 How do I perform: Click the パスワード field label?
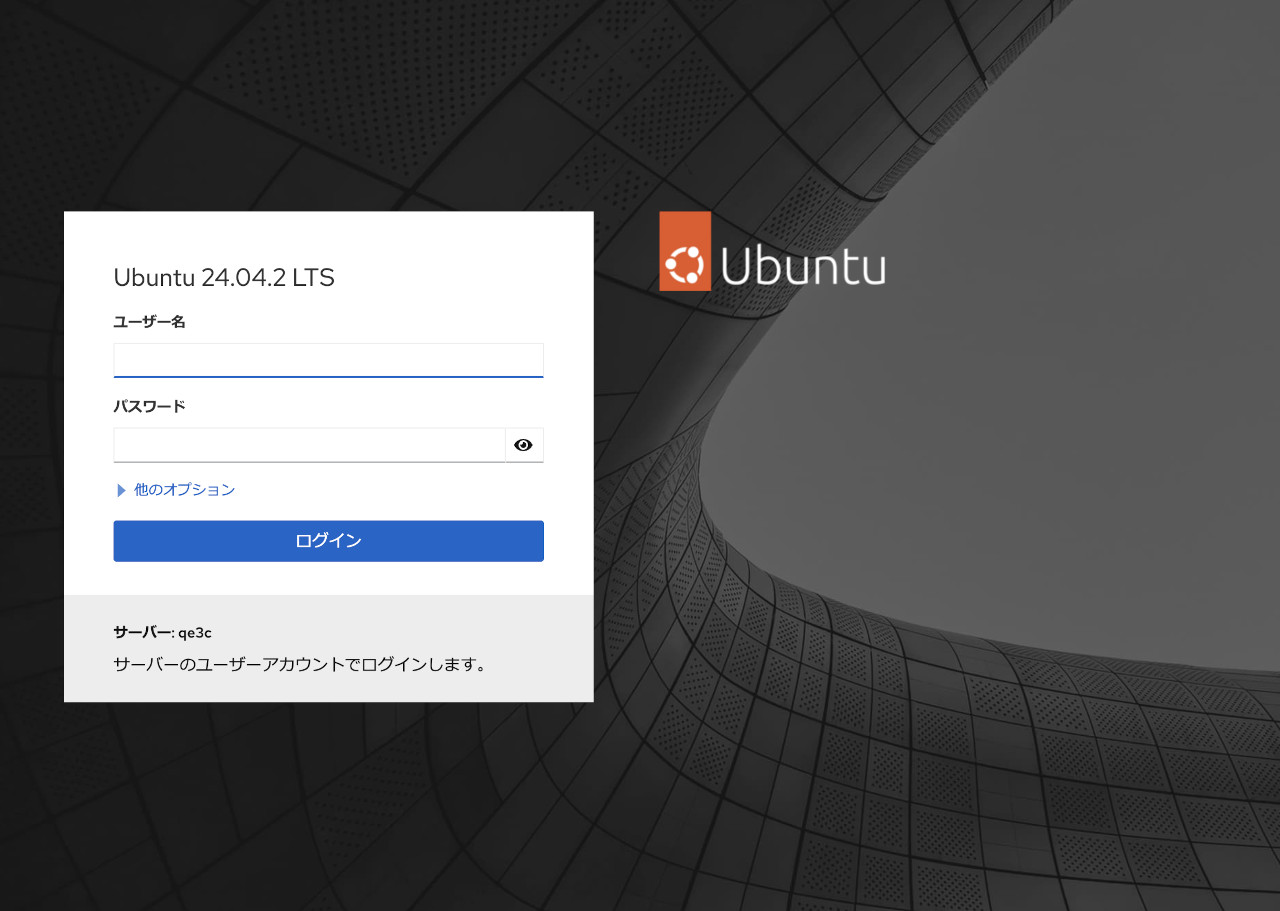click(x=150, y=406)
